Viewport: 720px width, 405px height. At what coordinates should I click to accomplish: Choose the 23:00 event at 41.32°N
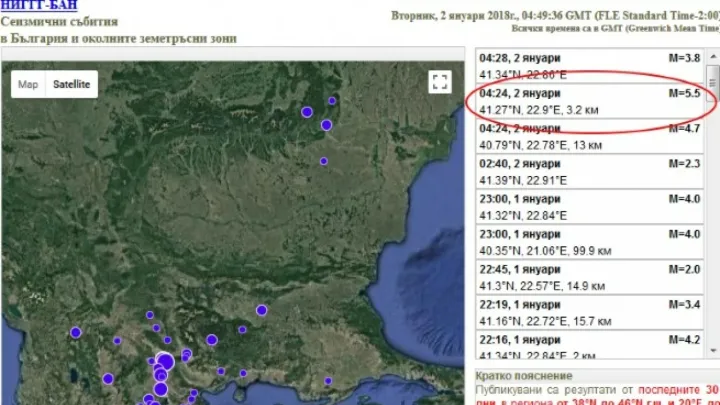590,207
